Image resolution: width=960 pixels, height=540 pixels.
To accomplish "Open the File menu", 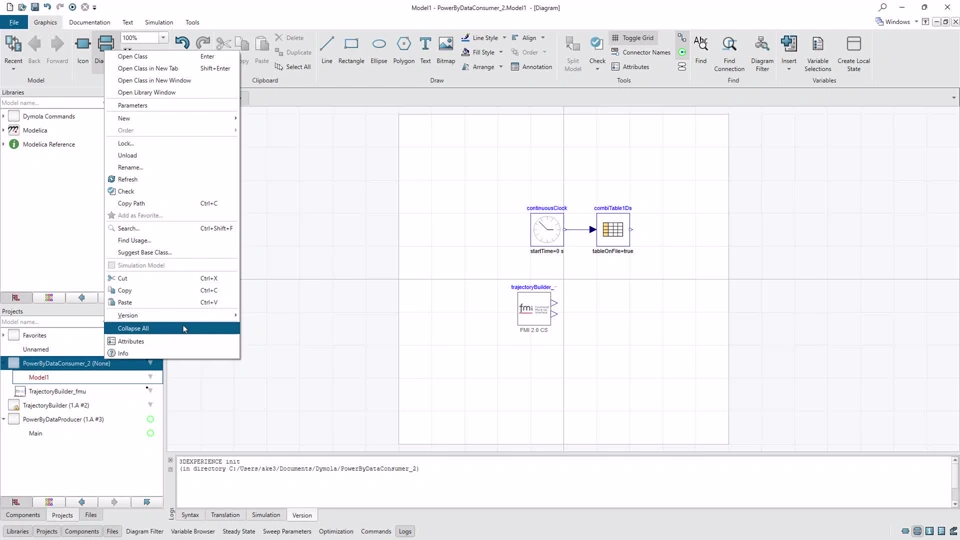I will (x=13, y=22).
